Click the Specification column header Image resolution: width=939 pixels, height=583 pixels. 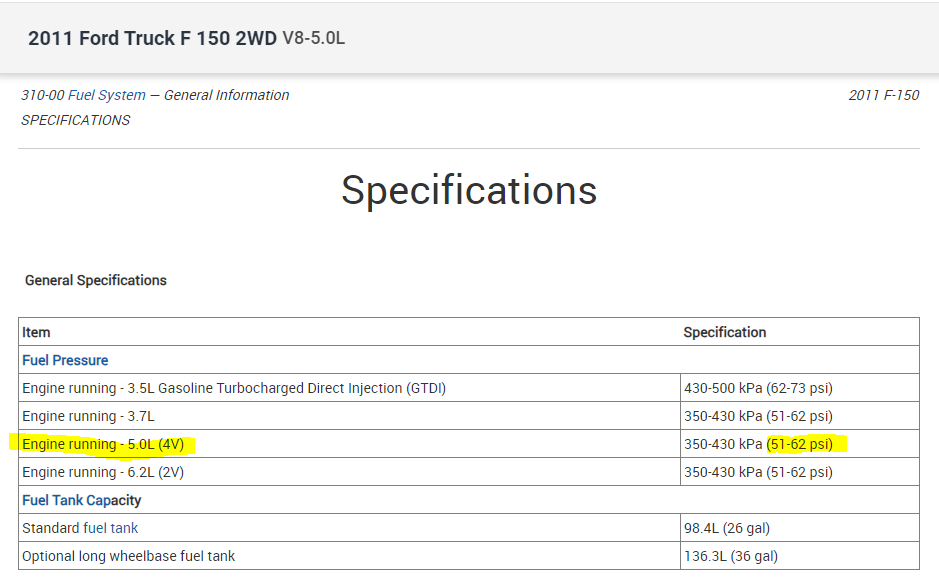[725, 332]
